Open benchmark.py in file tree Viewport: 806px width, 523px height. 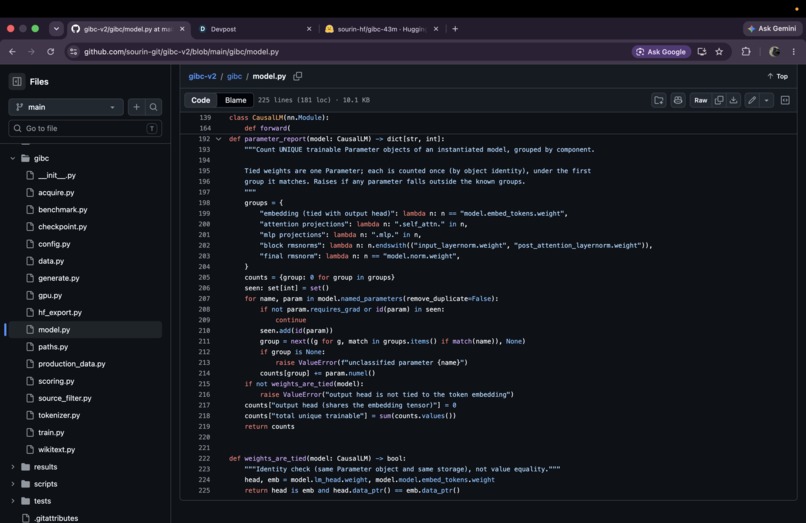(x=63, y=209)
